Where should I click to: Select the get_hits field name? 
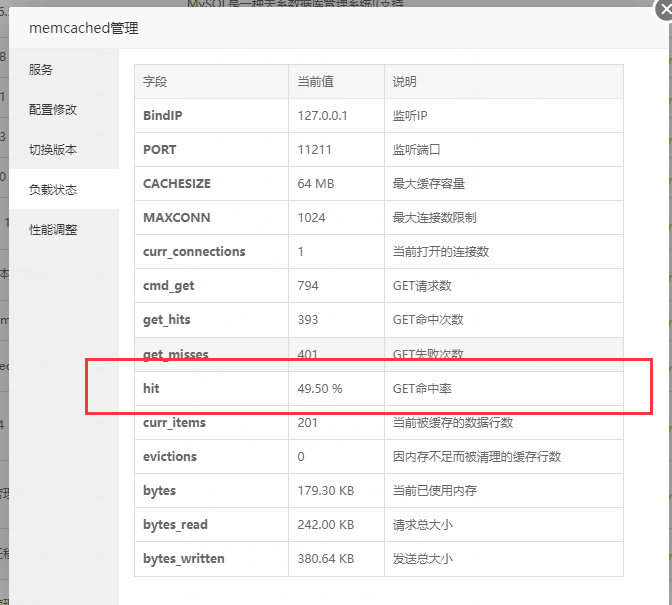click(167, 320)
